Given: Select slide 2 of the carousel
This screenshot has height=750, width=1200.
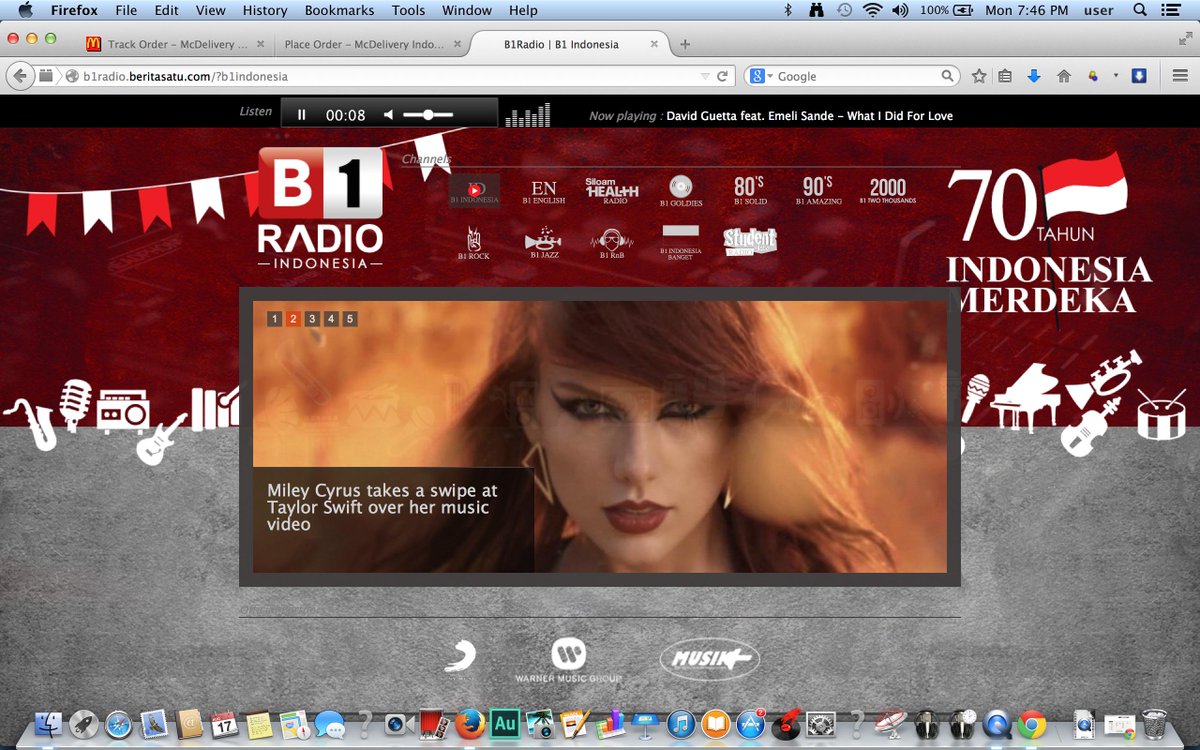Looking at the screenshot, I should pos(293,319).
